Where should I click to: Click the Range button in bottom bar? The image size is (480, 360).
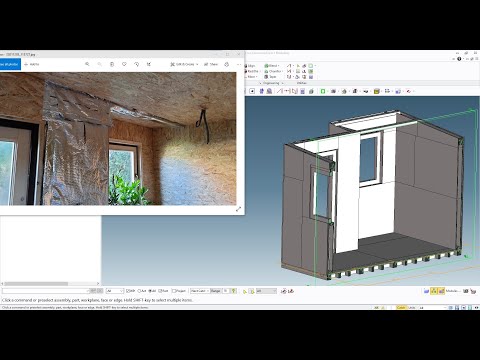tap(216, 291)
